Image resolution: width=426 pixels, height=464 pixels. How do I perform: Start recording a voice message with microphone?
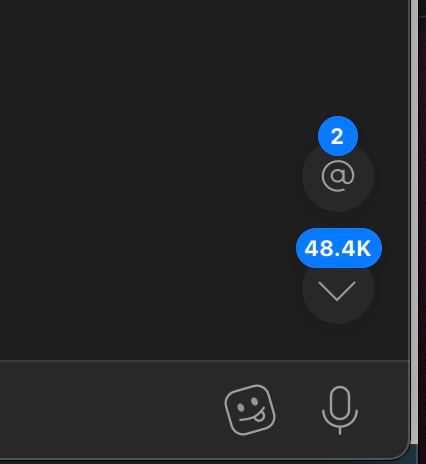340,410
